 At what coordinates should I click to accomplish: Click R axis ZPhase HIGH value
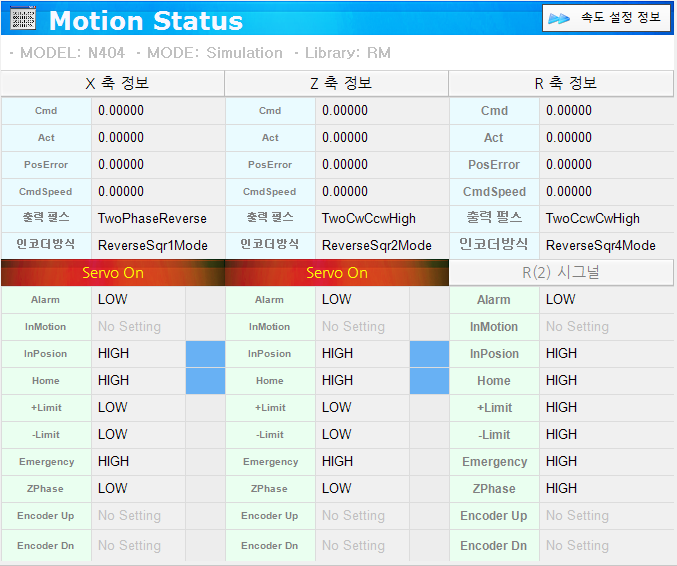pos(562,489)
